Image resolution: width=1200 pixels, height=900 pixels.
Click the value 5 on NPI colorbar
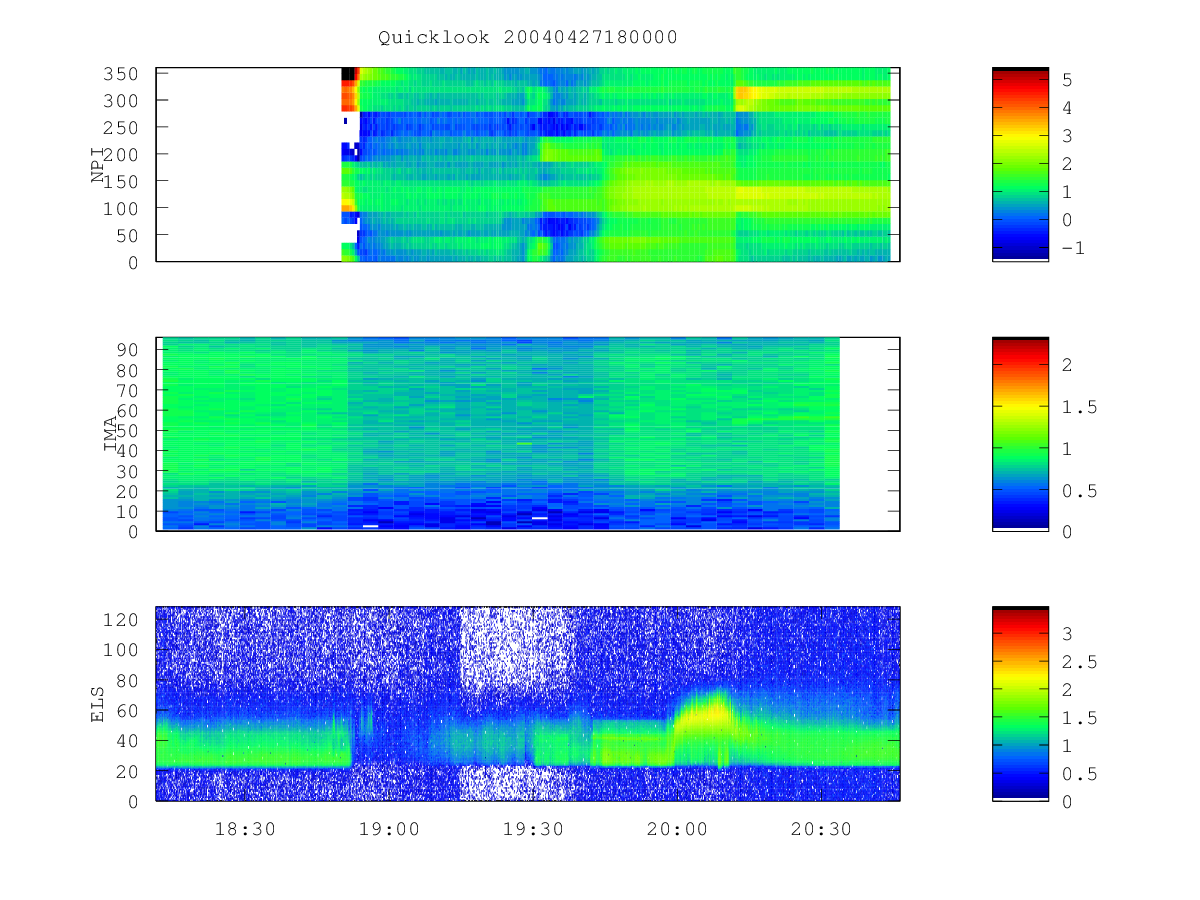[1067, 79]
